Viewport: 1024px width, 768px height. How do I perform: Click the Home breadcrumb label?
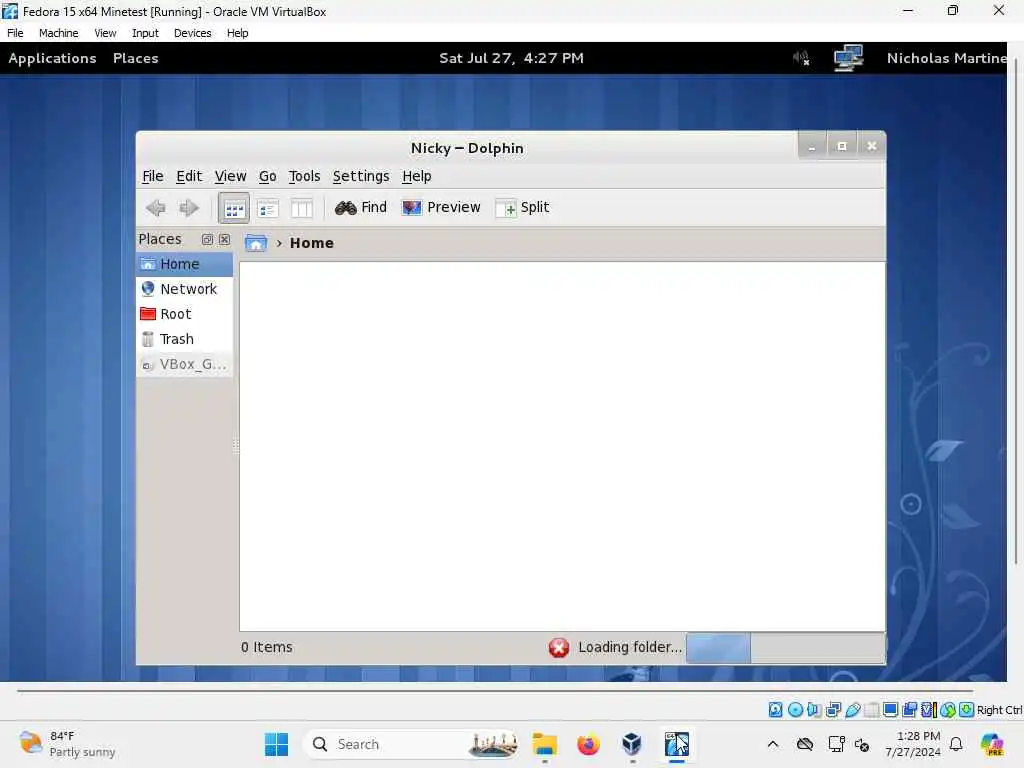(312, 243)
